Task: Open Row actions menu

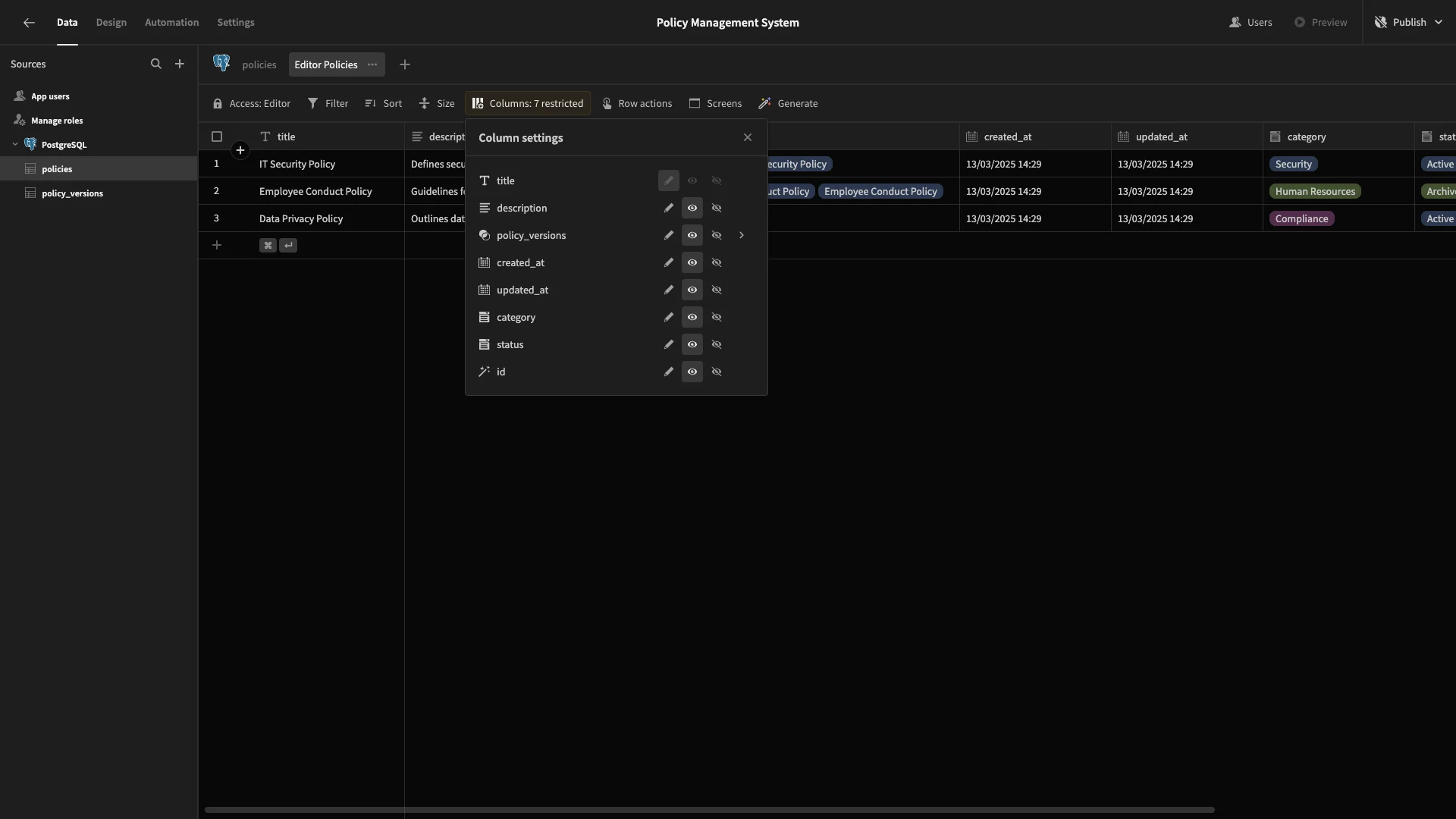Action: tap(638, 104)
